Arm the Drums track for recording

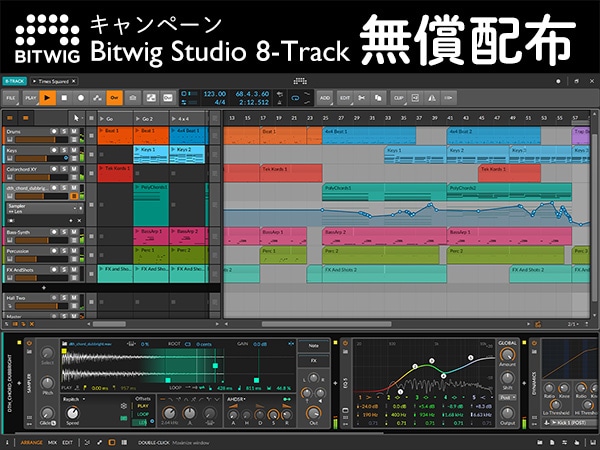pyautogui.click(x=54, y=131)
